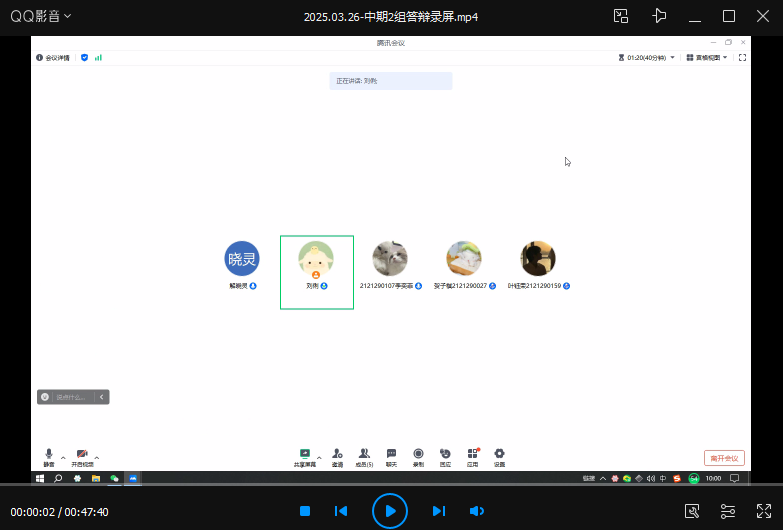Enter fullscreen with bottom-right icon
Screen dimensions: 783x530
pos(764,511)
